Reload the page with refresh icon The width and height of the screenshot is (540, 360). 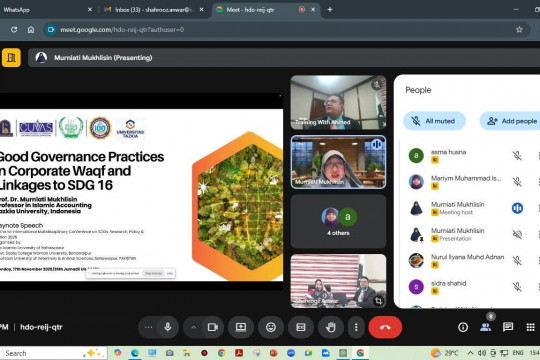coord(14,30)
